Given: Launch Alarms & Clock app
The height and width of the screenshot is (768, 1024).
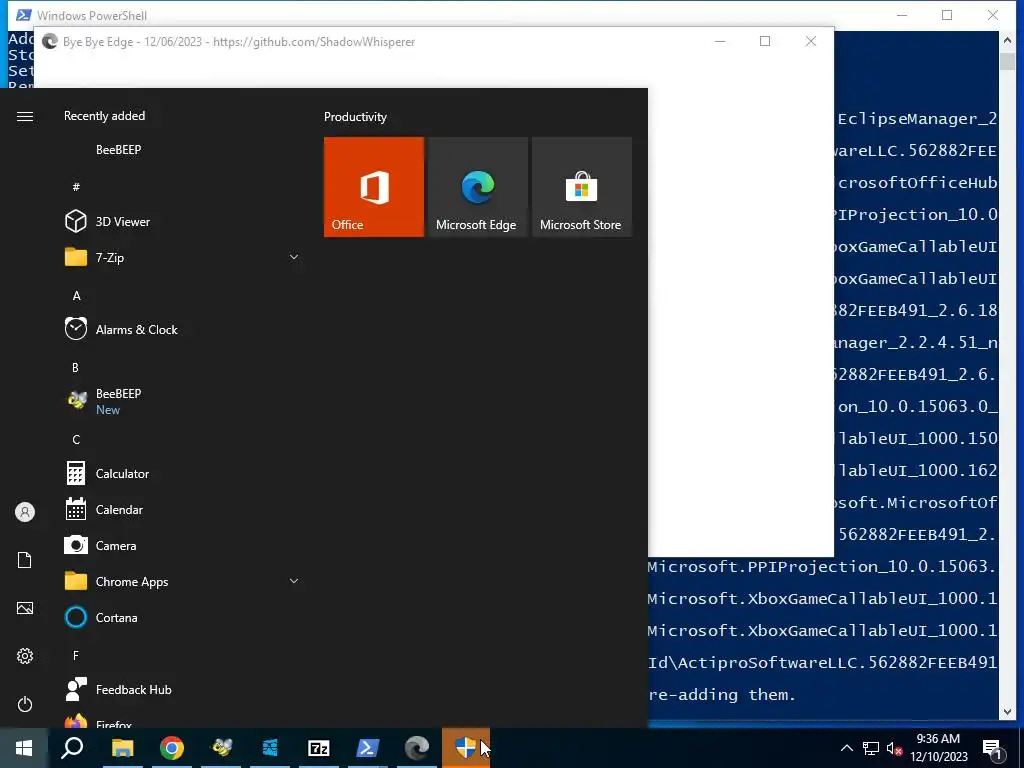Looking at the screenshot, I should tap(182, 329).
